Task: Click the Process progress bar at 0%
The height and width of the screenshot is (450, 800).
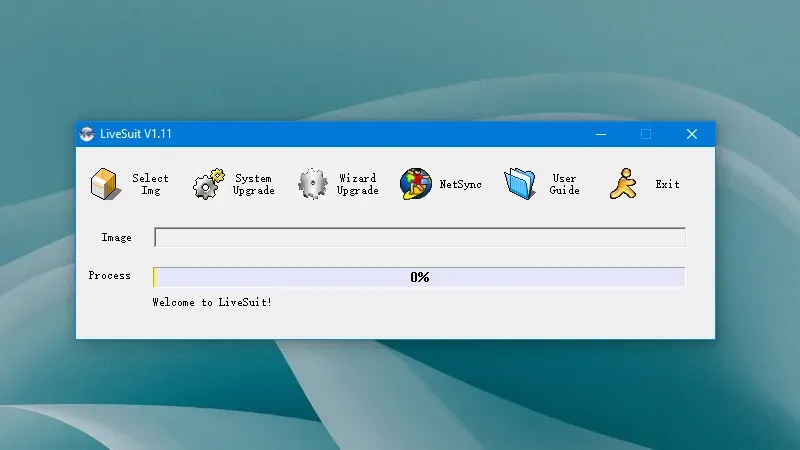Action: (419, 277)
